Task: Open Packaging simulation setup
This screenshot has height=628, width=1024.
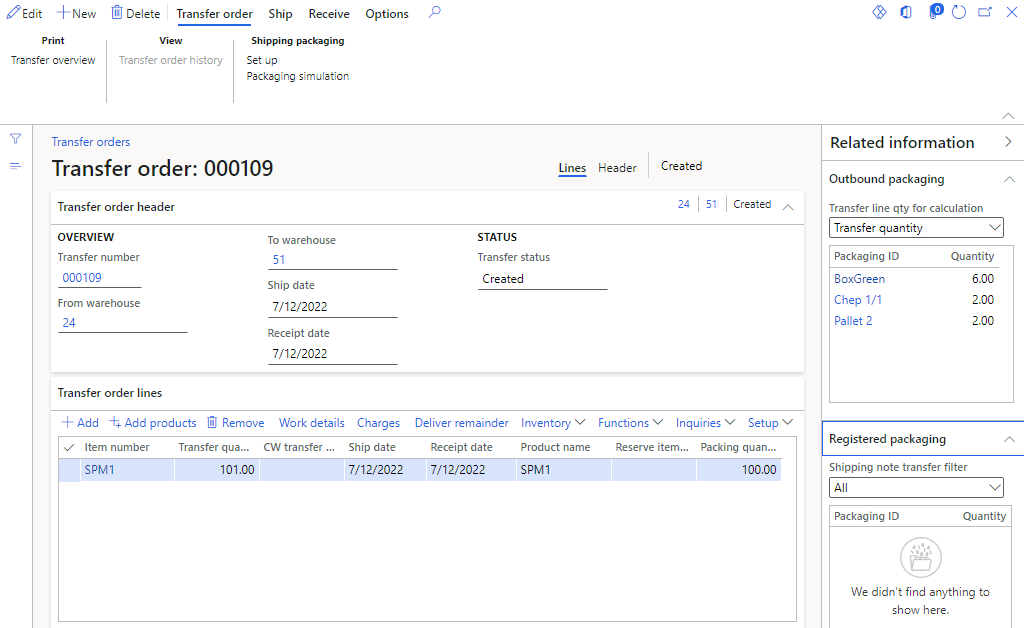Action: tap(297, 75)
